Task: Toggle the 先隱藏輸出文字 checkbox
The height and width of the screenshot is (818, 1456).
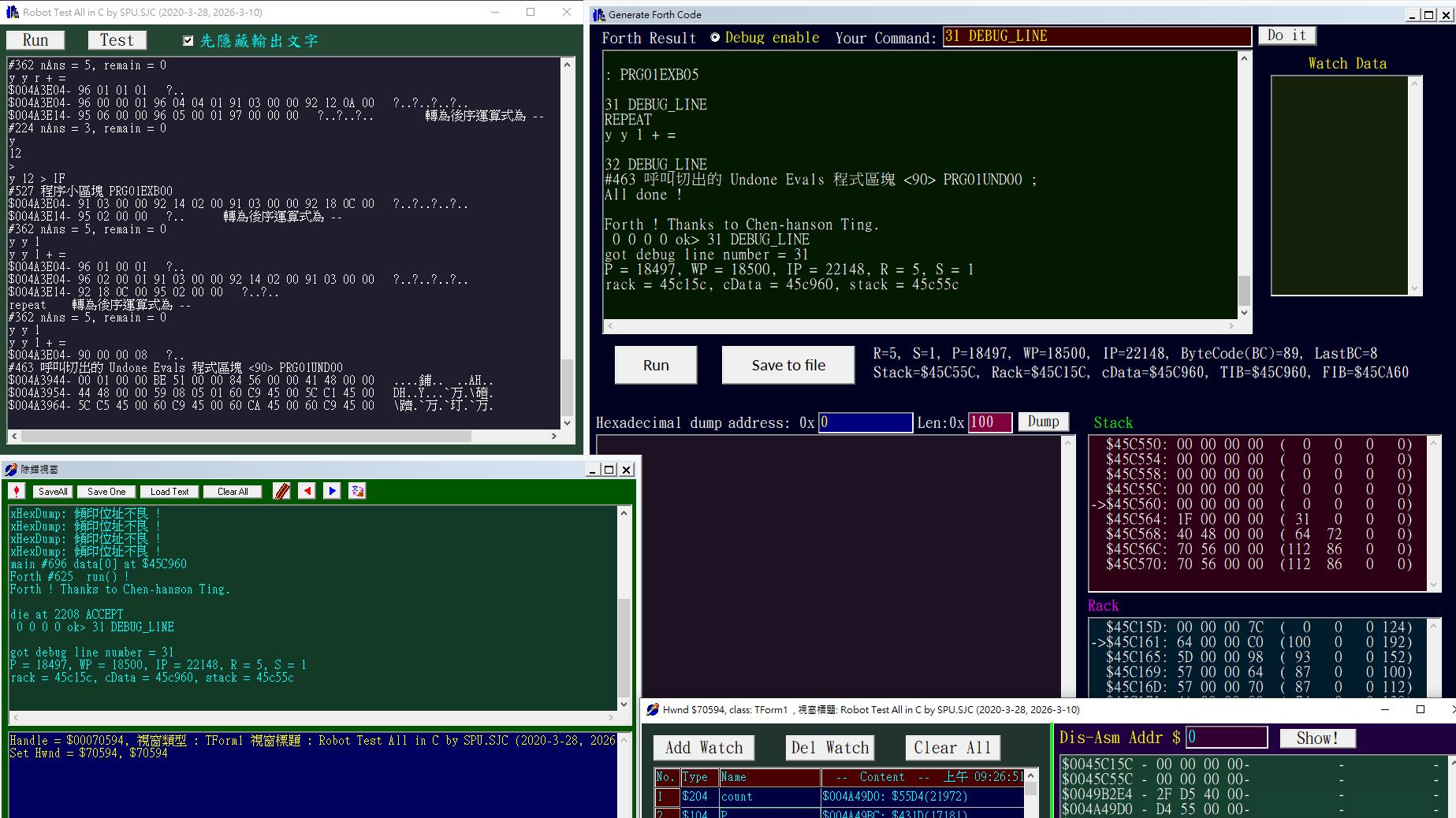Action: (x=188, y=41)
